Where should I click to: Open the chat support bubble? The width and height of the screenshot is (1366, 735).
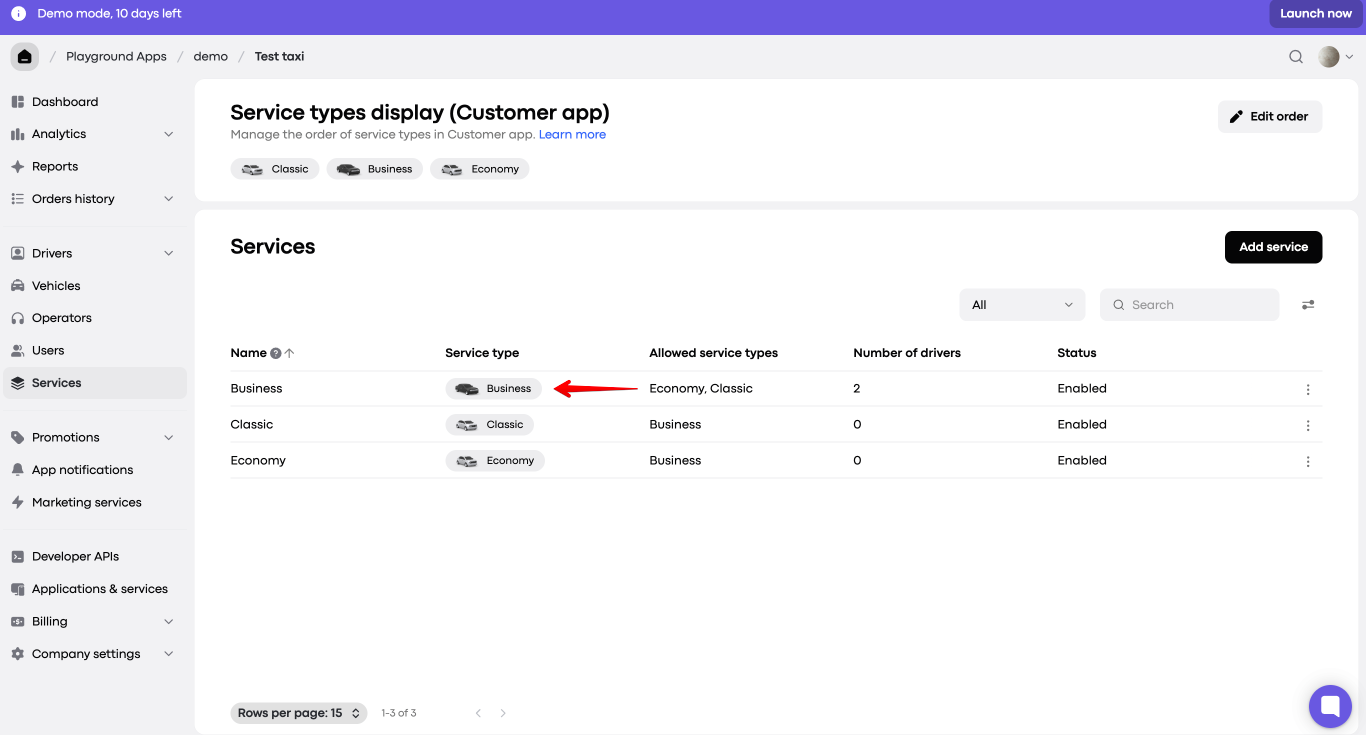click(1330, 707)
